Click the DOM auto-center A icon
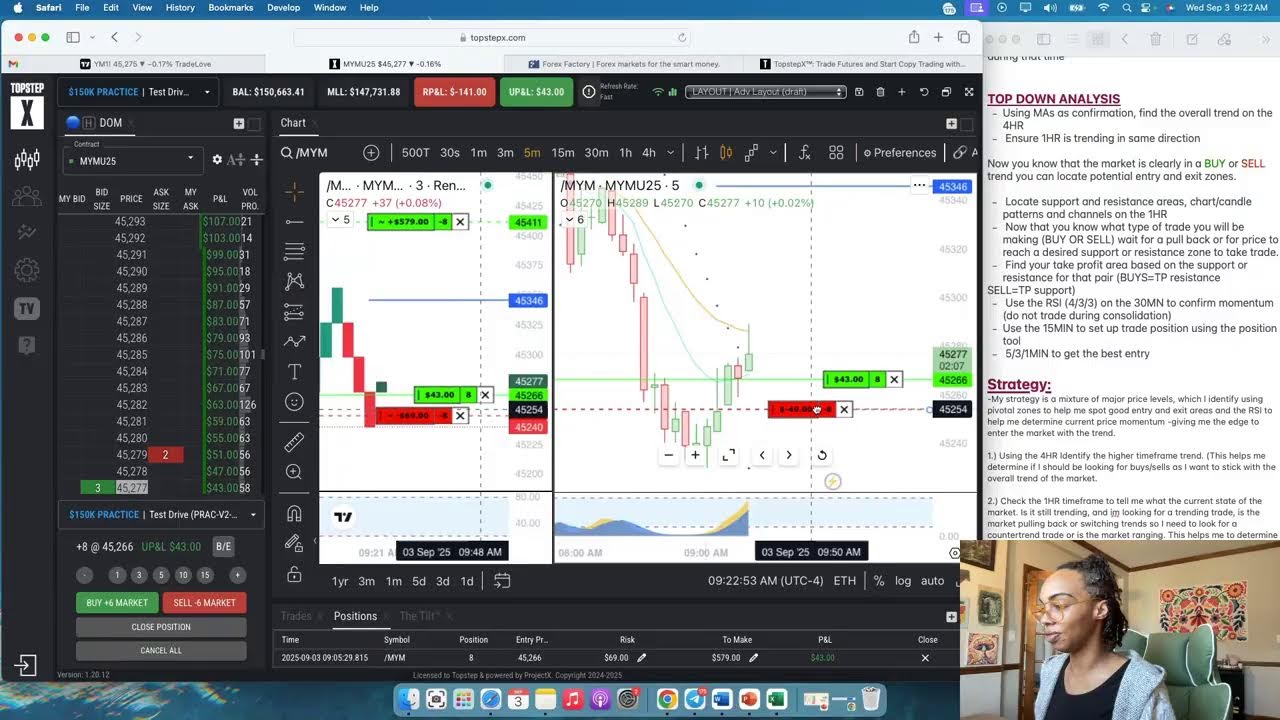1280x720 pixels. tap(236, 160)
